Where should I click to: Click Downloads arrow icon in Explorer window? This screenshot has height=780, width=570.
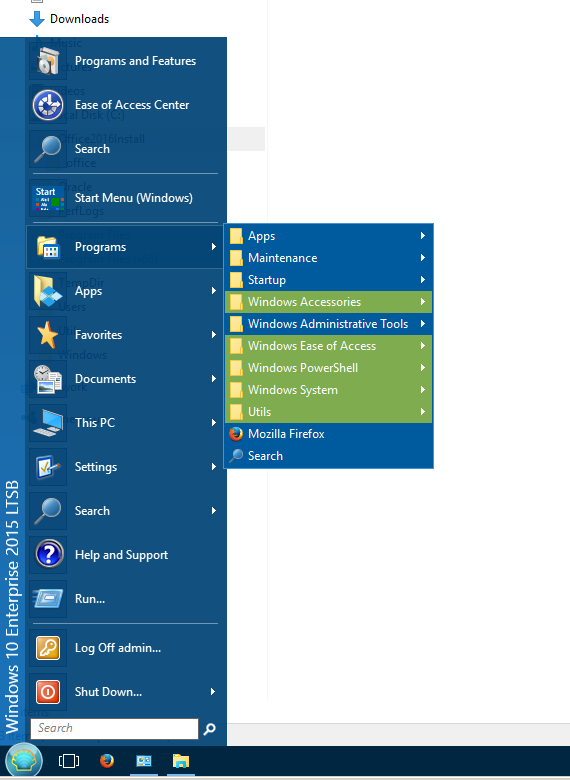point(37,19)
